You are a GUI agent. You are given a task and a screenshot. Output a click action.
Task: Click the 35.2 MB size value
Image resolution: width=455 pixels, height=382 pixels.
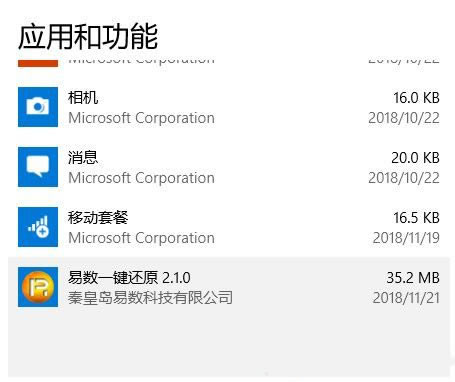pyautogui.click(x=413, y=278)
